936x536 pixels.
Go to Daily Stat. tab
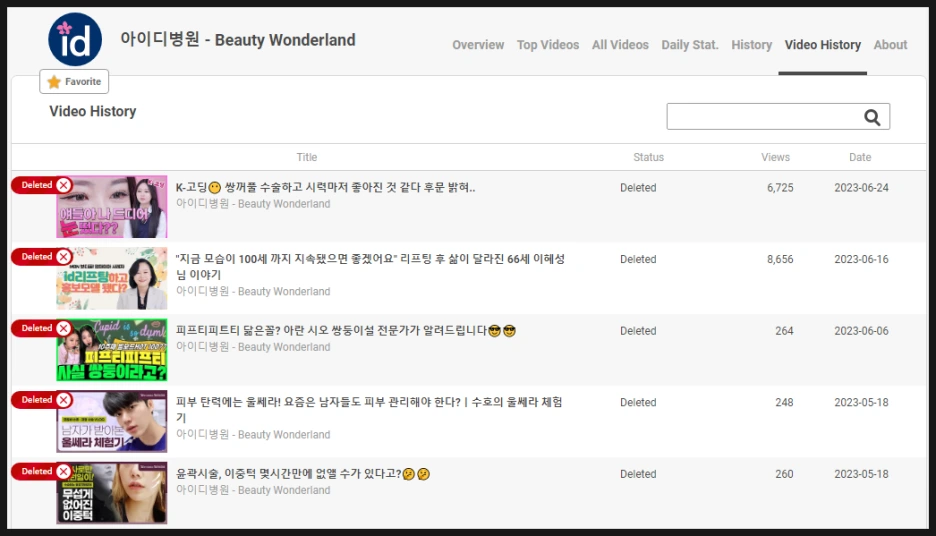click(690, 45)
